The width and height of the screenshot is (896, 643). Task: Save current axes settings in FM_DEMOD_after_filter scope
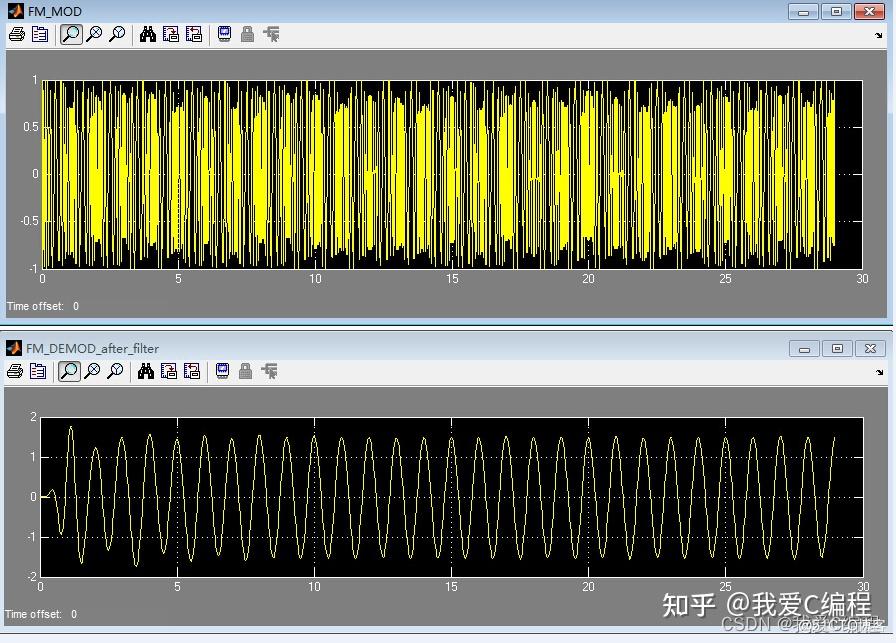coord(169,372)
